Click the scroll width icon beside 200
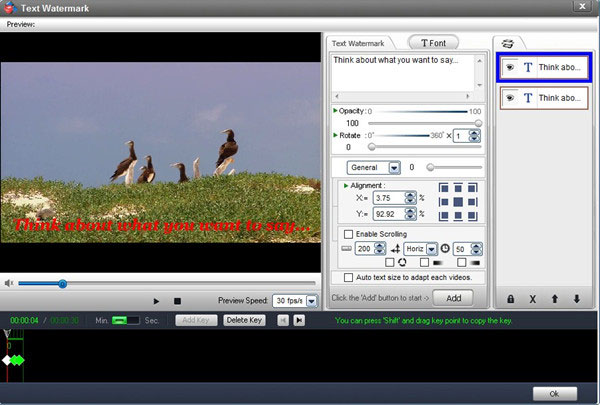 point(346,248)
